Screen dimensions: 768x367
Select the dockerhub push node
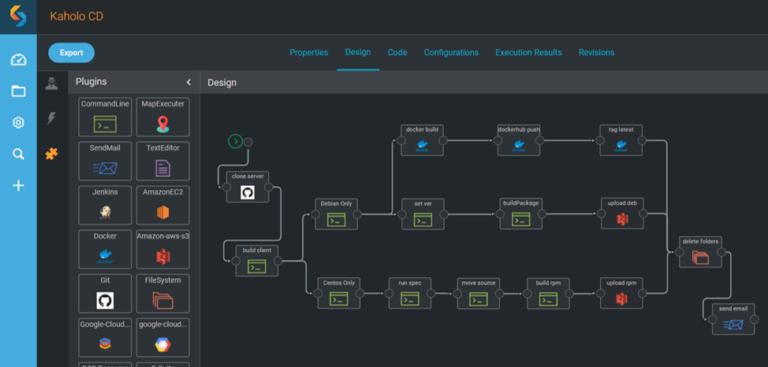coord(519,140)
